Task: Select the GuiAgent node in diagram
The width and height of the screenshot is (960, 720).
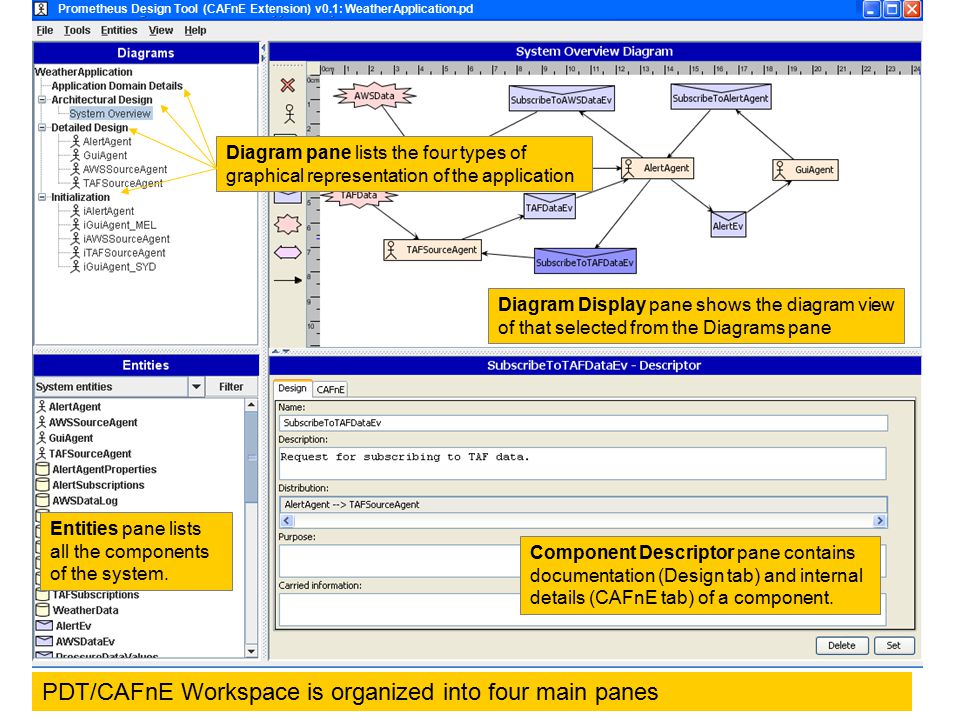Action: pyautogui.click(x=805, y=170)
